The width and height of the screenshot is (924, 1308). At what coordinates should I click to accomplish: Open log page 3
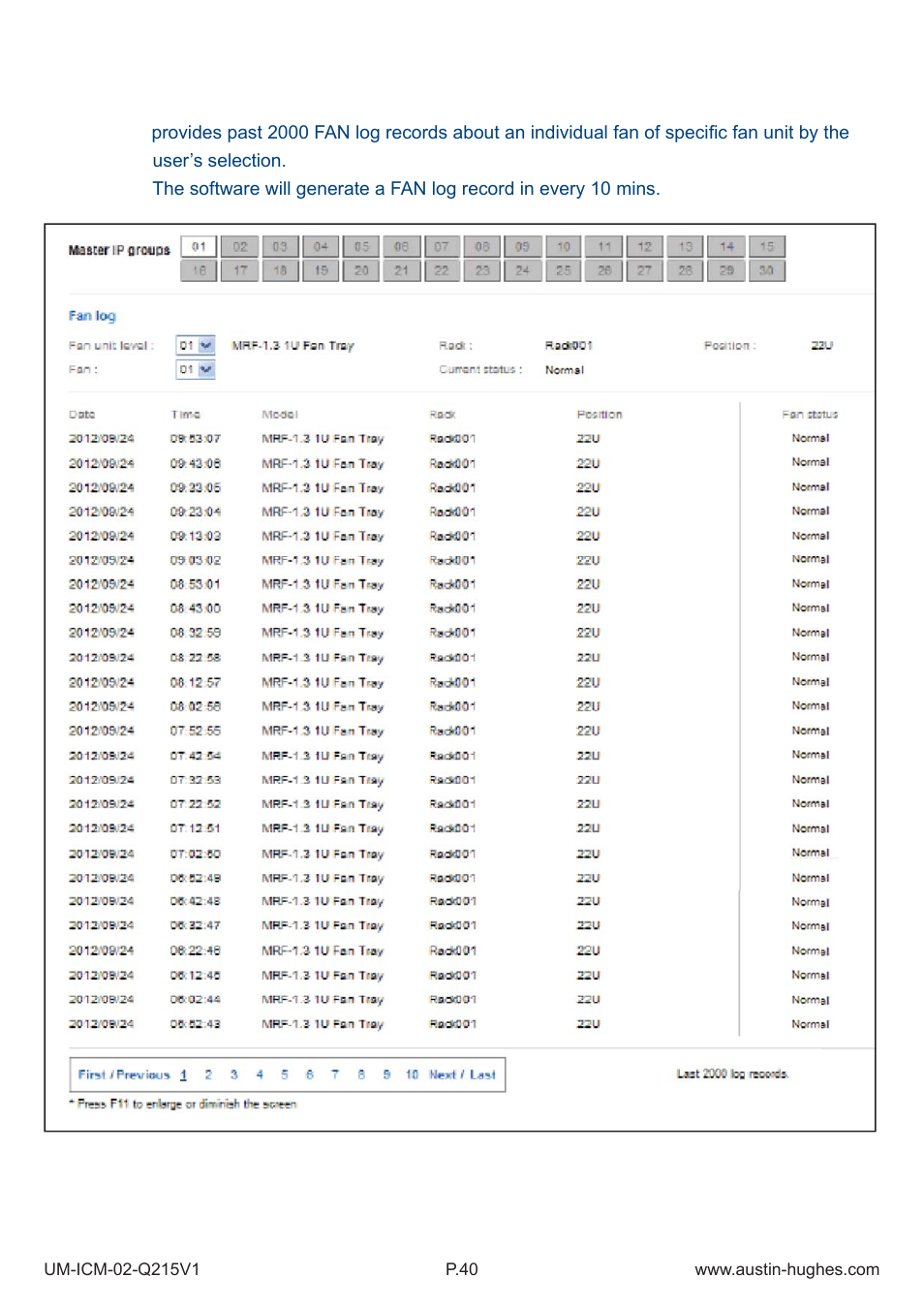234,1074
